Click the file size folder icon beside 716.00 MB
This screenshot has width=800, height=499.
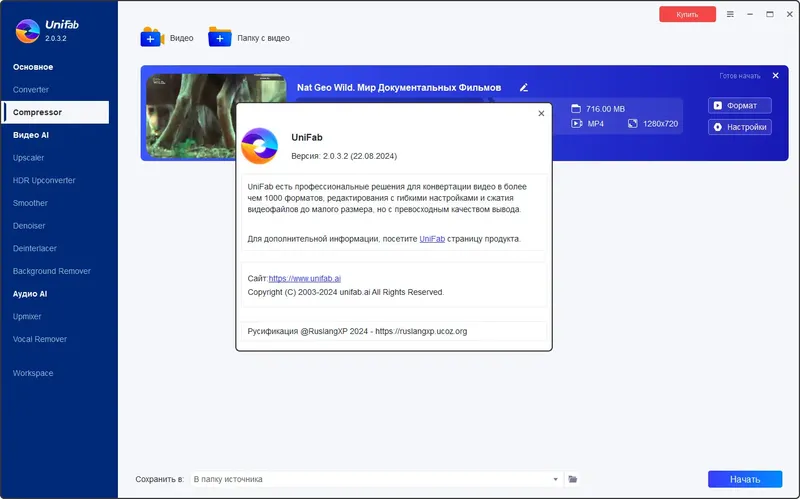pos(576,109)
